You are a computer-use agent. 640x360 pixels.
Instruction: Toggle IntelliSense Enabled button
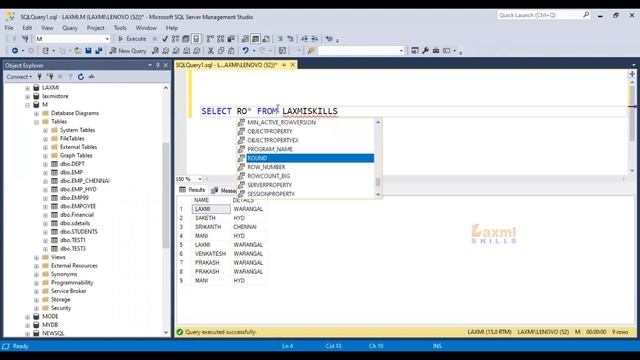click(x=196, y=39)
